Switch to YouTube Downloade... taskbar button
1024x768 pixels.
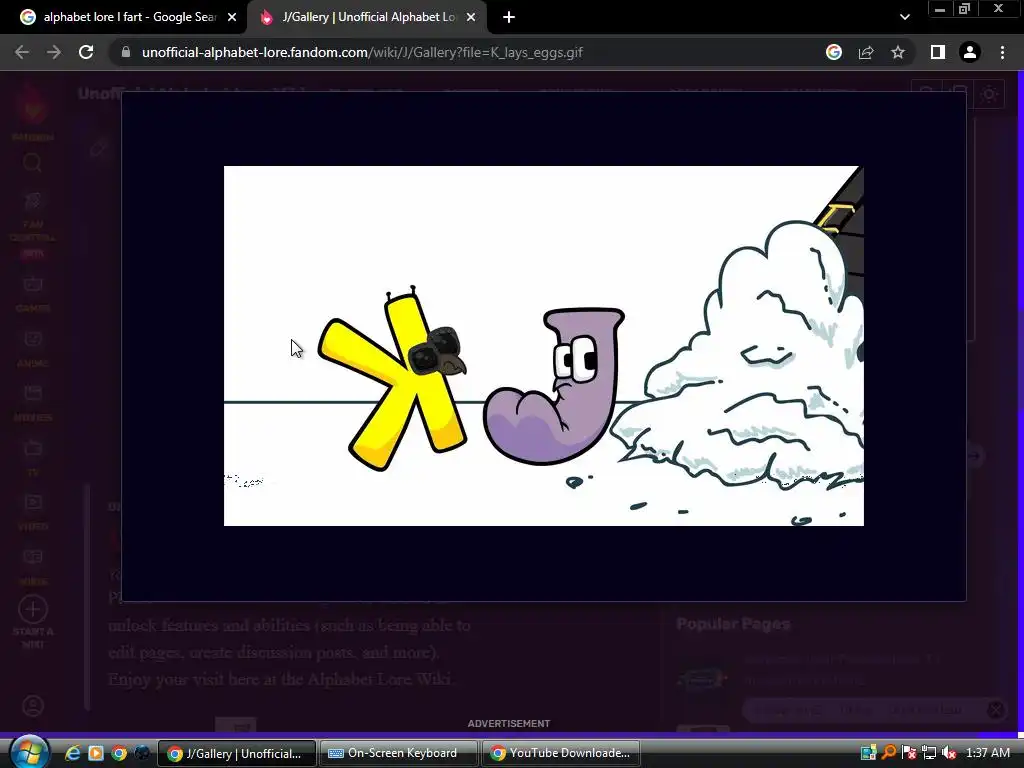pyautogui.click(x=560, y=753)
